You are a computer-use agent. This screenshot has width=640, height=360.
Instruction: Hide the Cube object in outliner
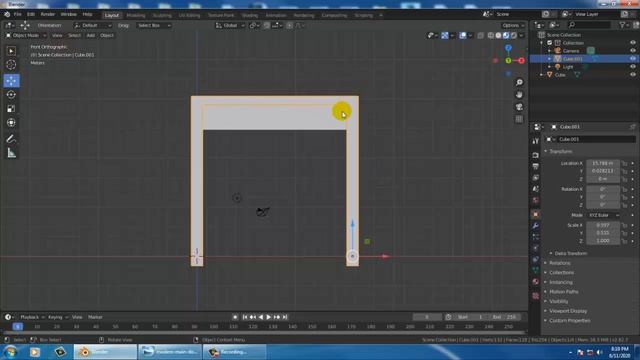coord(633,75)
